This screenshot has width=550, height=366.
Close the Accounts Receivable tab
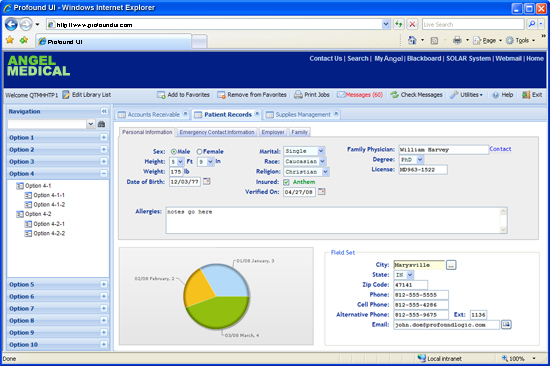(x=186, y=113)
